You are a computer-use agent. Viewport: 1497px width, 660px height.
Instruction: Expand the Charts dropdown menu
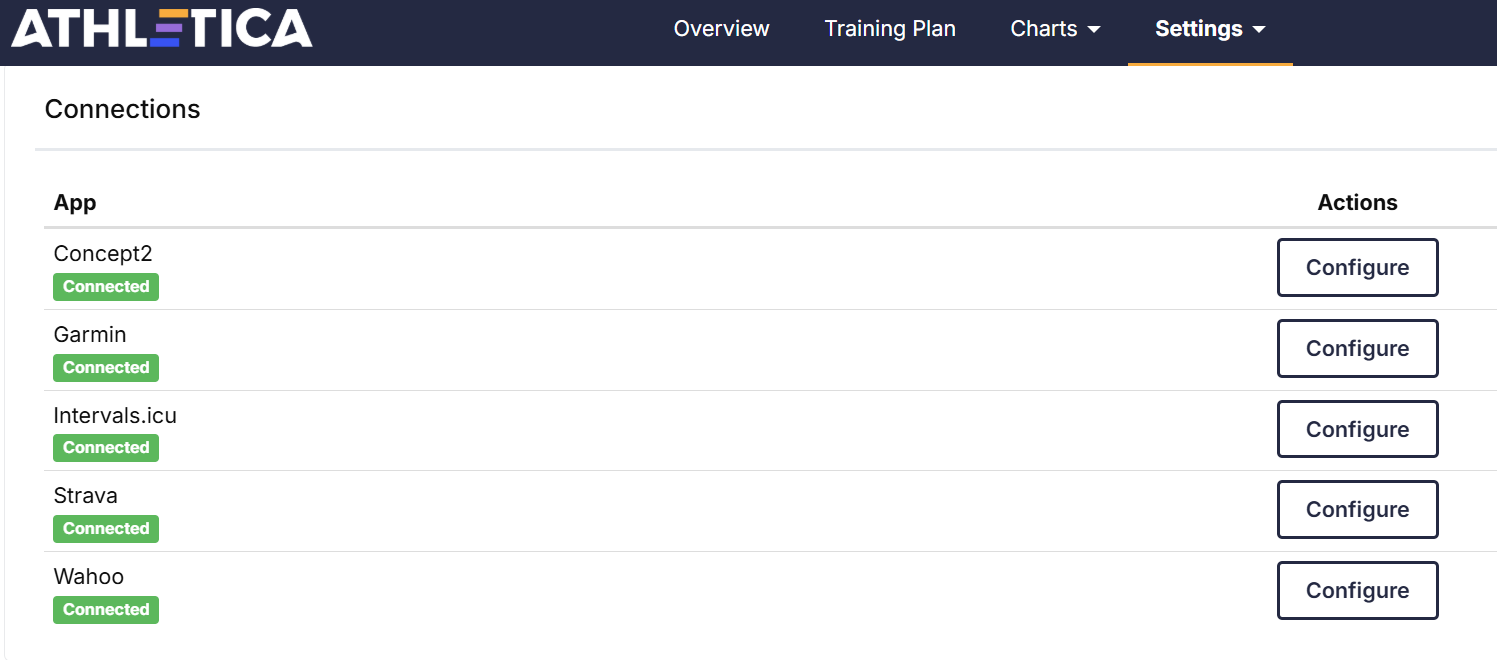[x=1055, y=29]
